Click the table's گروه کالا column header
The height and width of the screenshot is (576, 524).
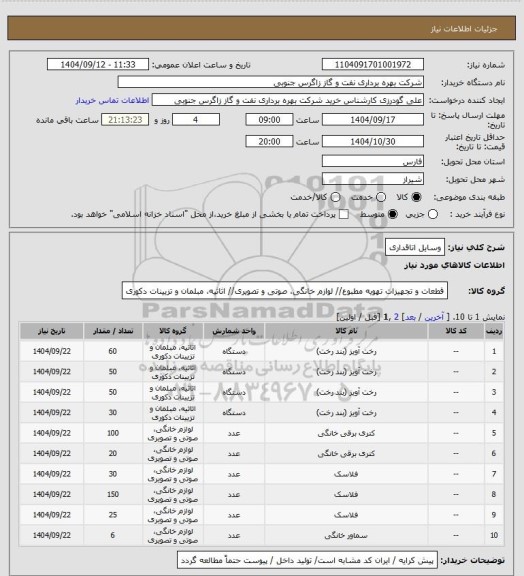click(x=173, y=331)
